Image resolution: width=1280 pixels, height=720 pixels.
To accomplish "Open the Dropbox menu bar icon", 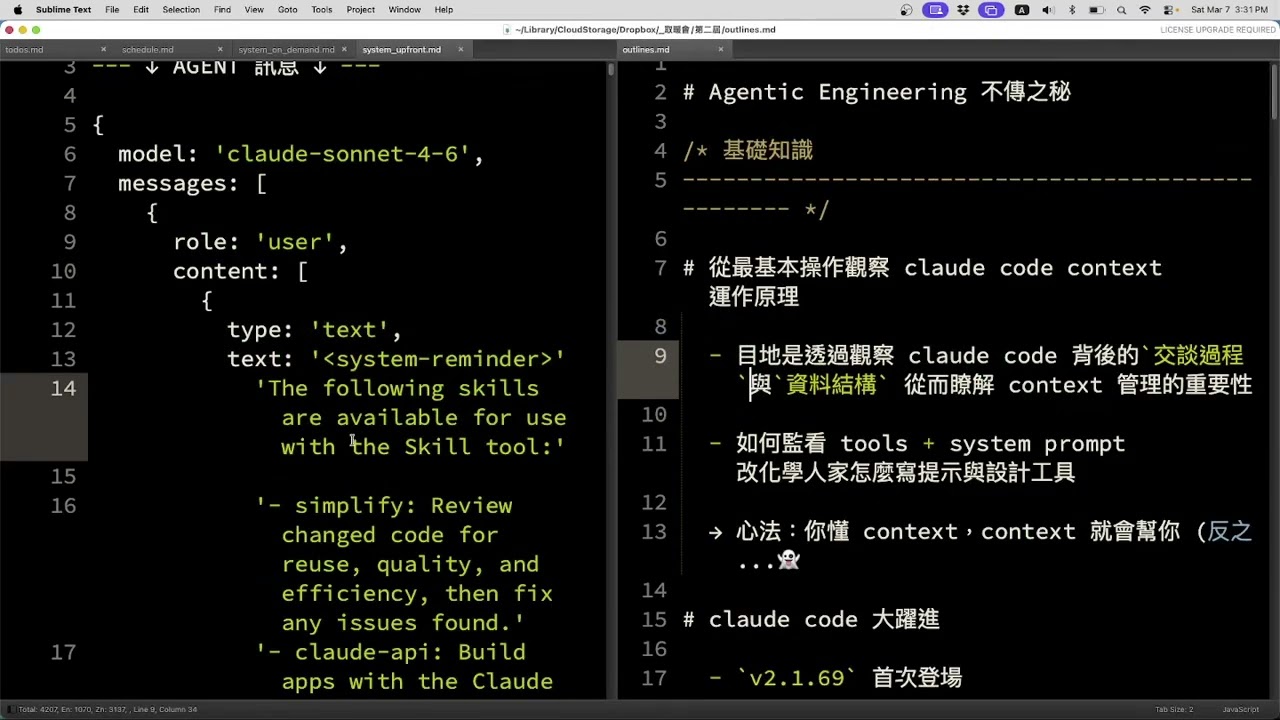I will [963, 9].
